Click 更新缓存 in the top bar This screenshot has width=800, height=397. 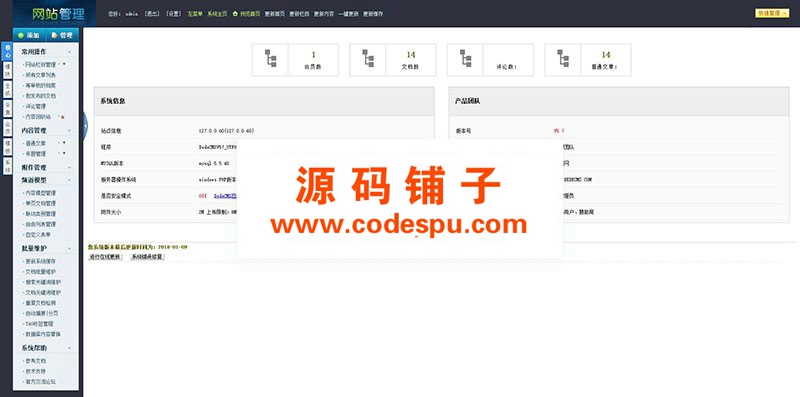coord(373,14)
